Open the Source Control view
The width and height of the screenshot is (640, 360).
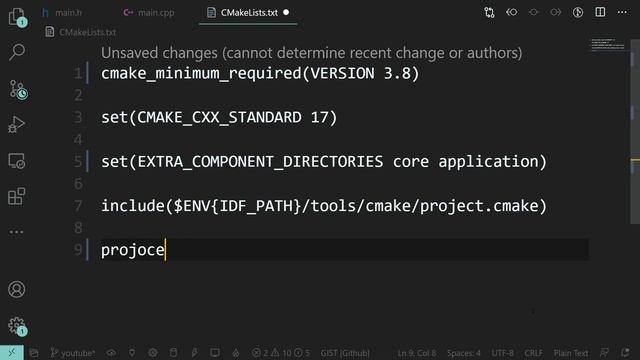coord(18,89)
